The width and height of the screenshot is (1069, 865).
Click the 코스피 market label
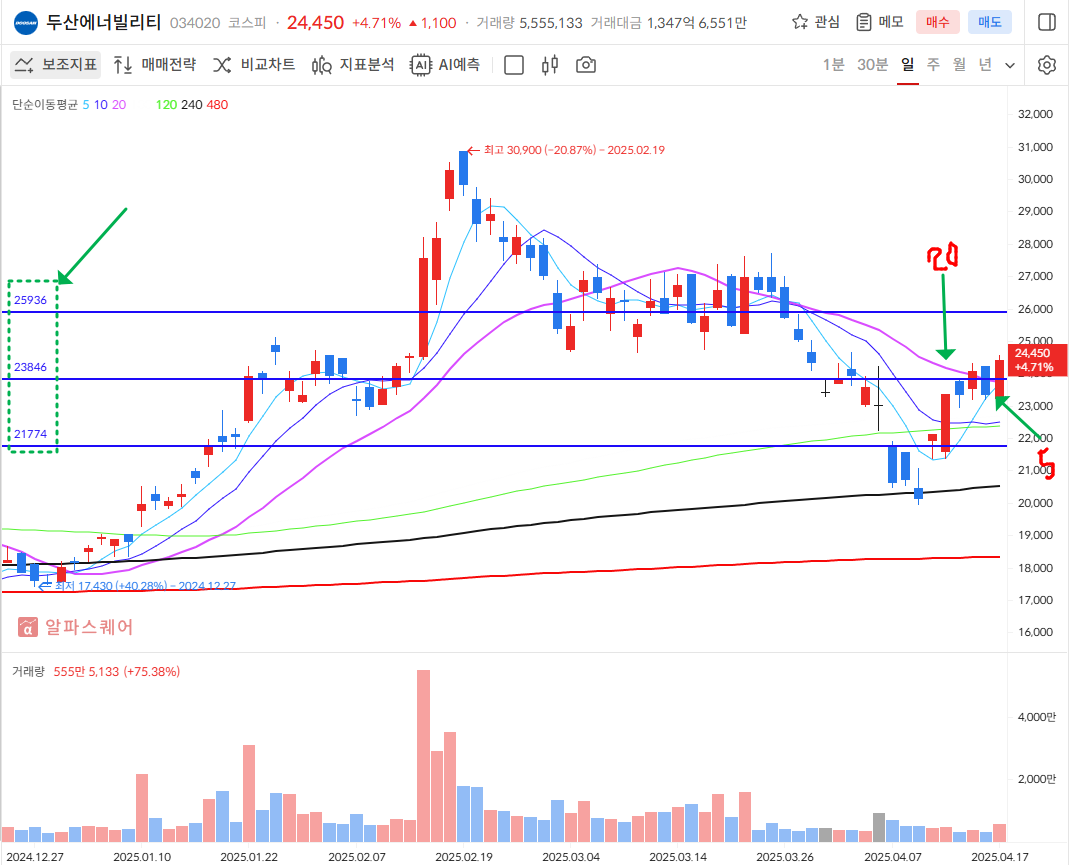coord(247,23)
